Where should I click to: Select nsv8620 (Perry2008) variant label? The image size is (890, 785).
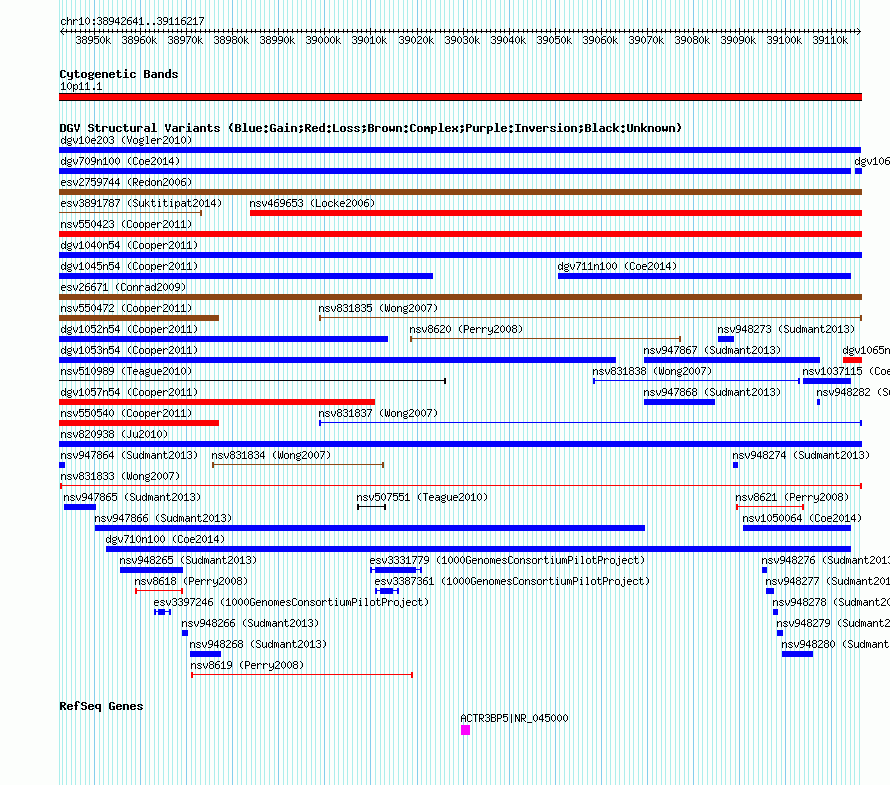coord(466,329)
